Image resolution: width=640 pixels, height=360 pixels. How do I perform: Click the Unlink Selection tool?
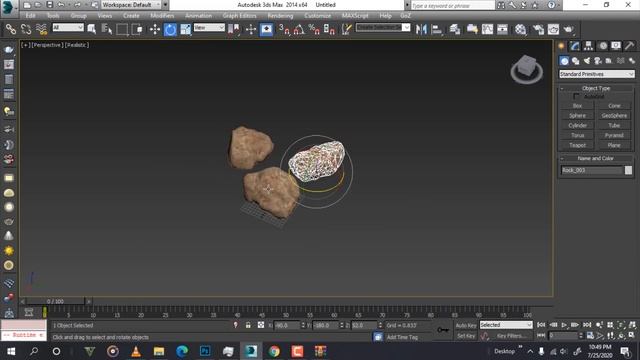[26, 29]
